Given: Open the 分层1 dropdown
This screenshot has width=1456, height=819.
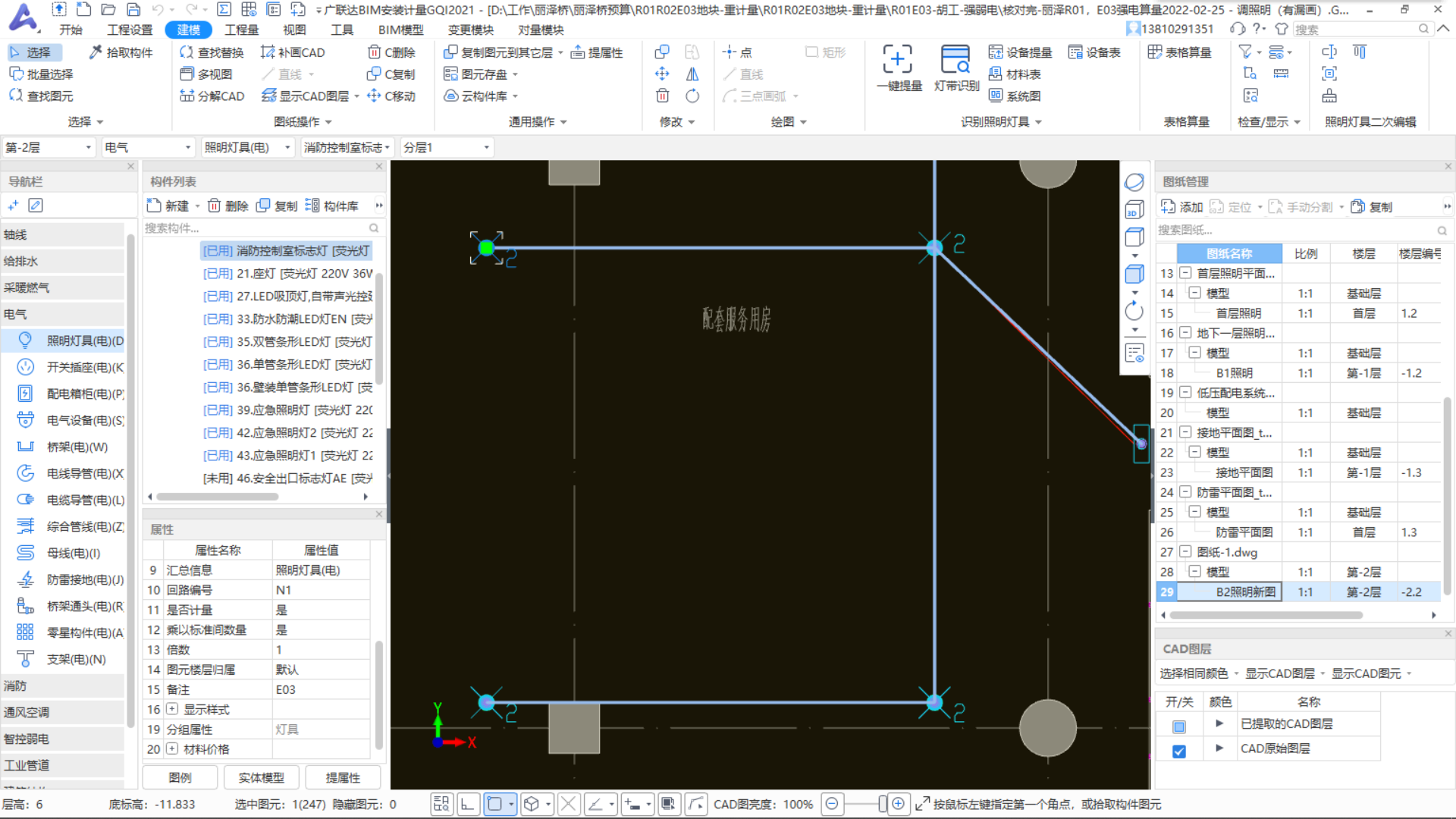Looking at the screenshot, I should coord(447,147).
